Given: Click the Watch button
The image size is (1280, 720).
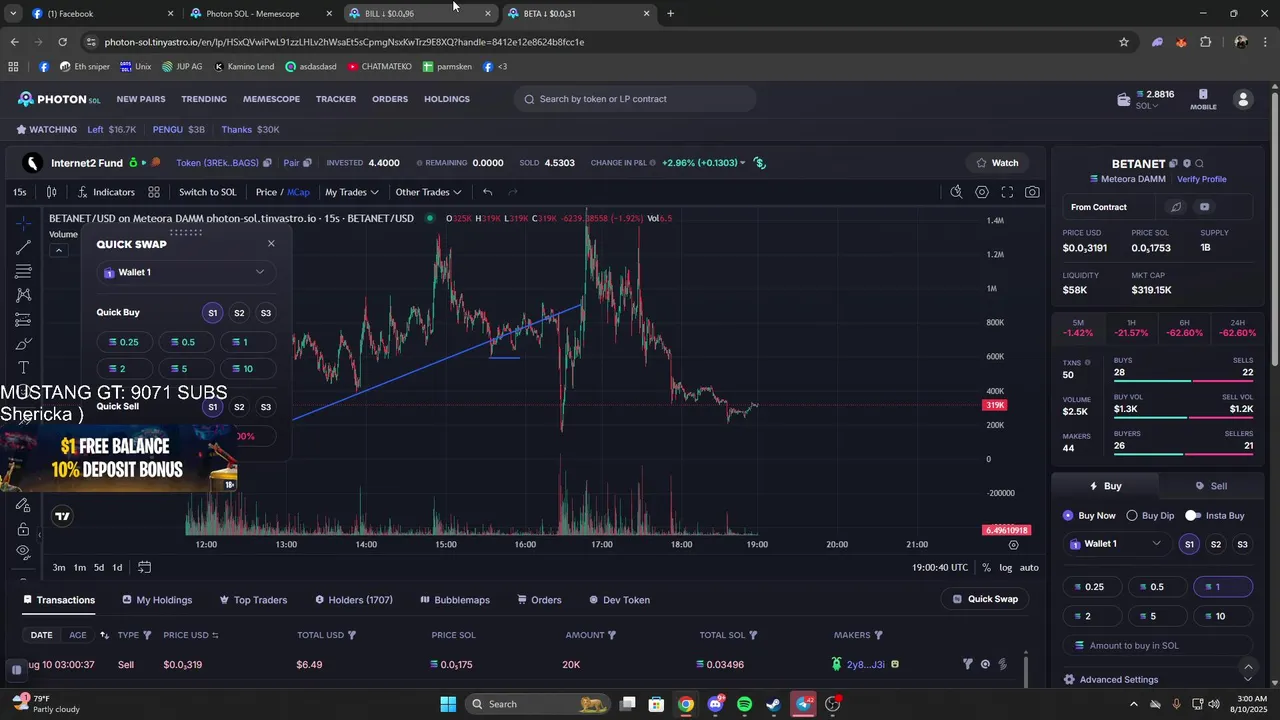Looking at the screenshot, I should [997, 163].
